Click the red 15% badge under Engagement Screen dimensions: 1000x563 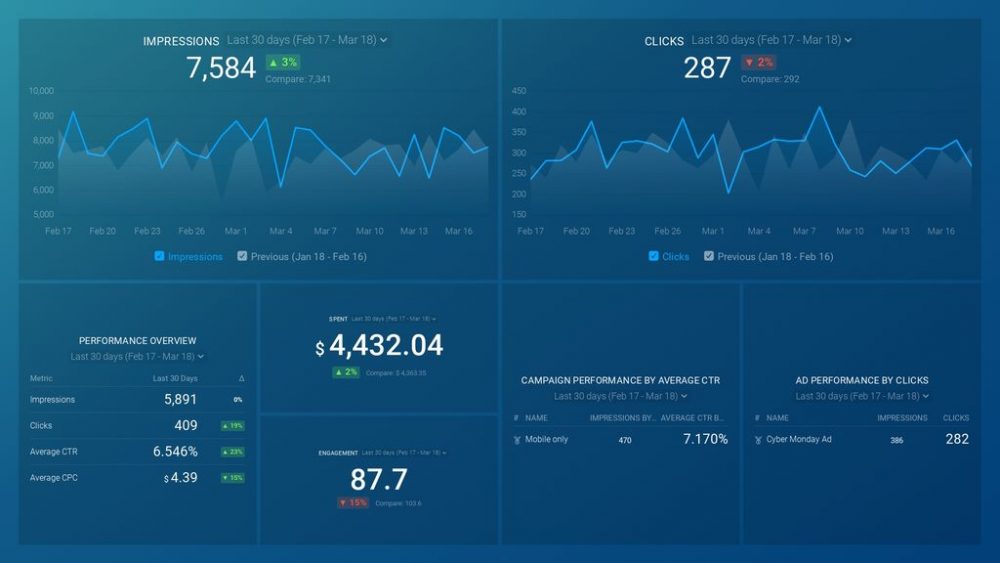point(352,502)
